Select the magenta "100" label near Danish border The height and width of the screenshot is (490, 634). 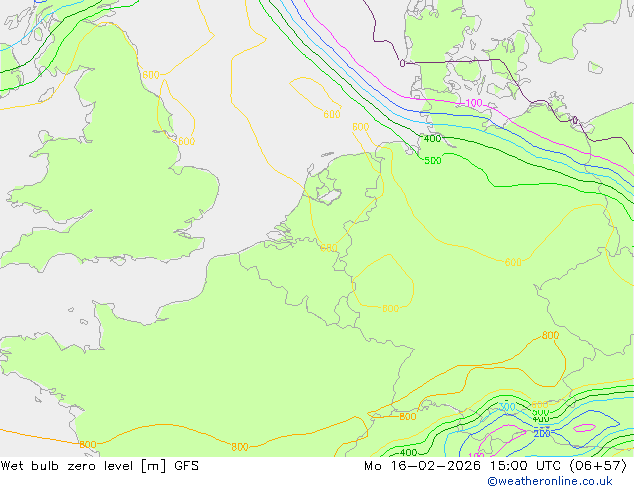pos(474,103)
